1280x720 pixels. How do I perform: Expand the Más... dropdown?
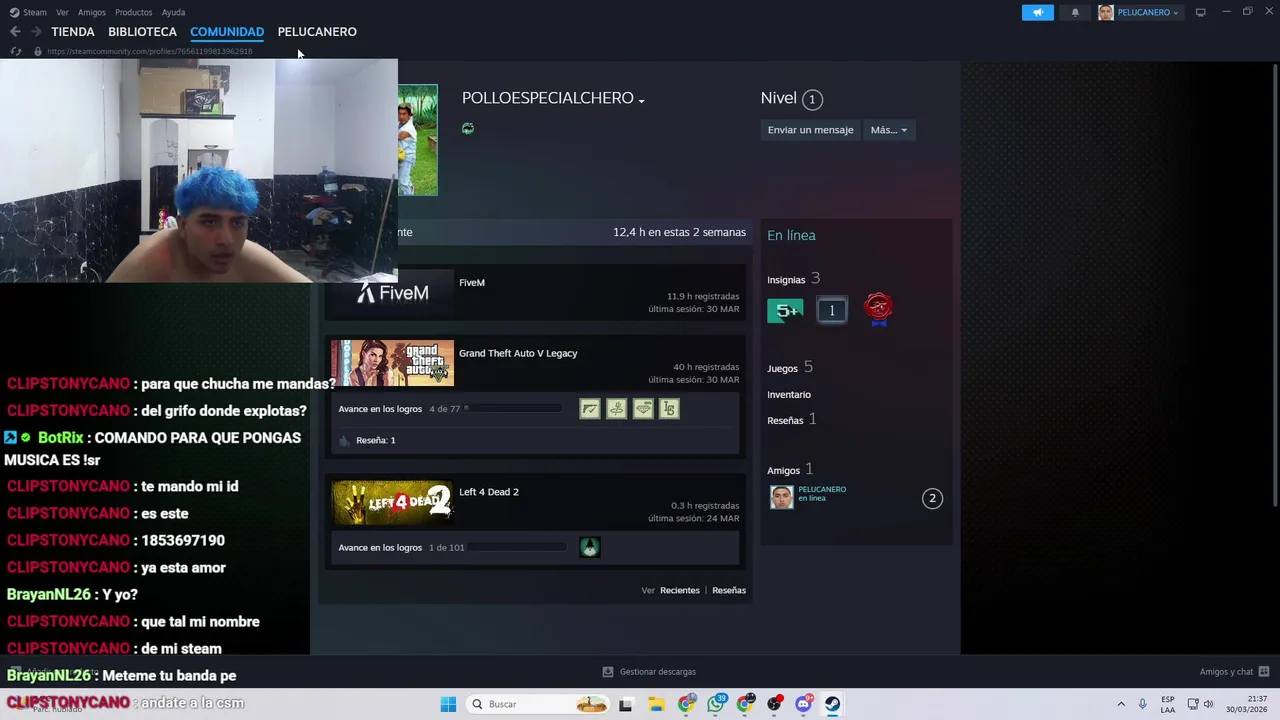[888, 130]
